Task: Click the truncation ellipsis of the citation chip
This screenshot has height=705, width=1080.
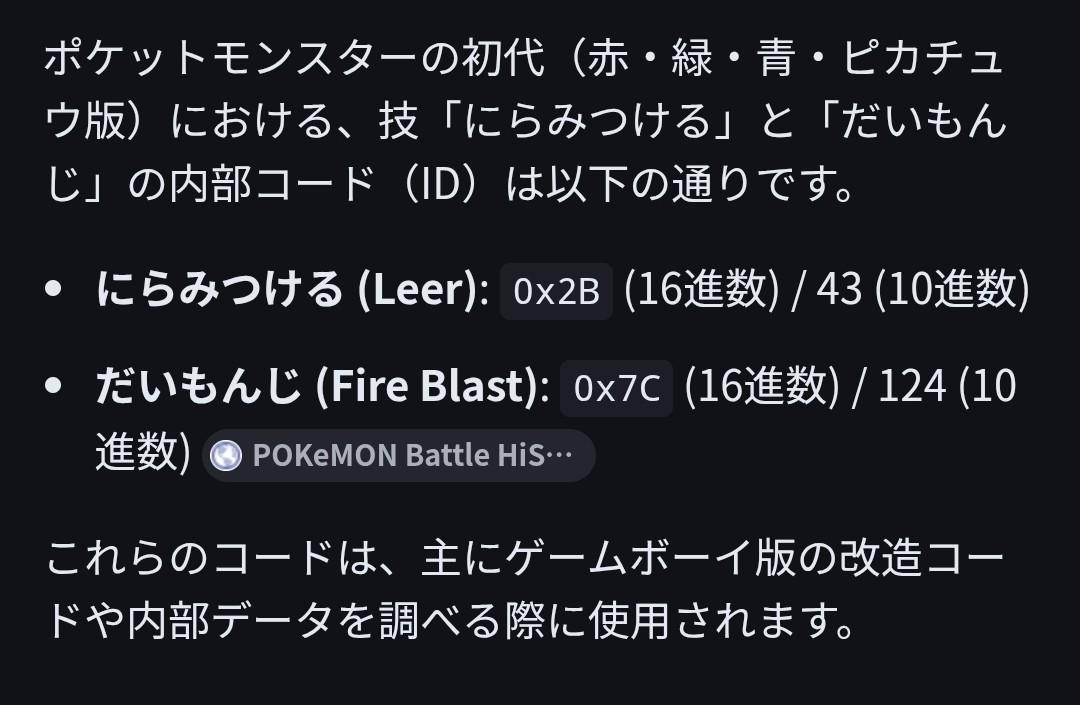Action: click(x=562, y=456)
